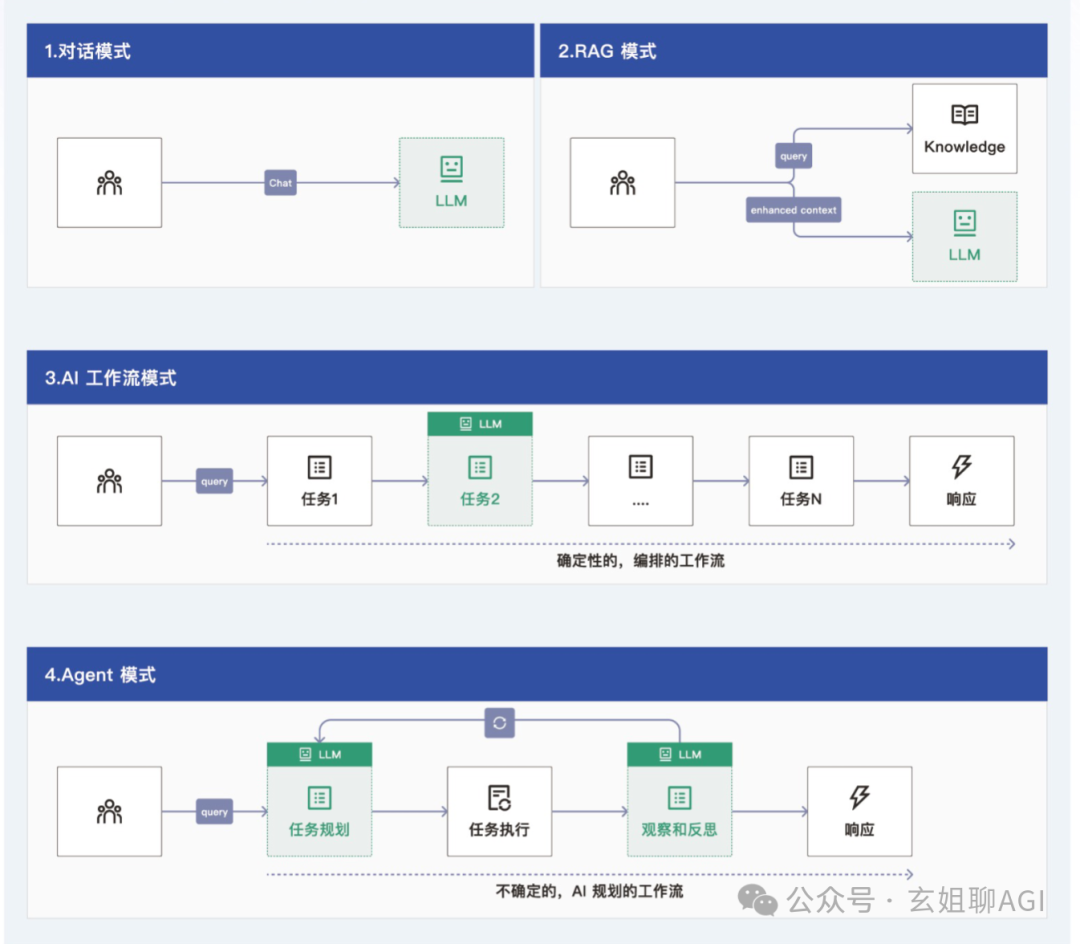Click the 响应 lightning box in 工作流模式
Image resolution: width=1080 pixels, height=944 pixels.
(962, 481)
